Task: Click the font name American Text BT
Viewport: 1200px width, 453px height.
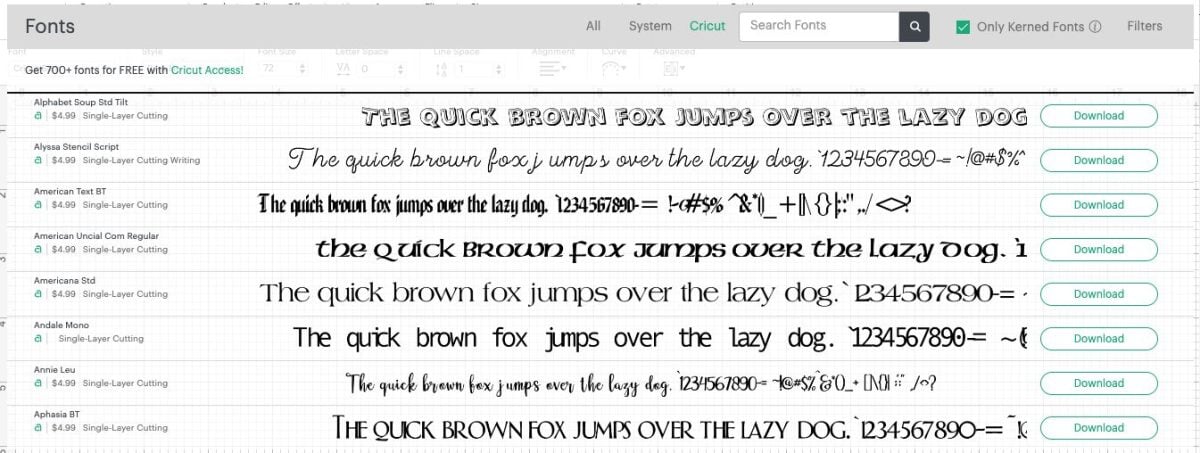Action: (x=70, y=191)
